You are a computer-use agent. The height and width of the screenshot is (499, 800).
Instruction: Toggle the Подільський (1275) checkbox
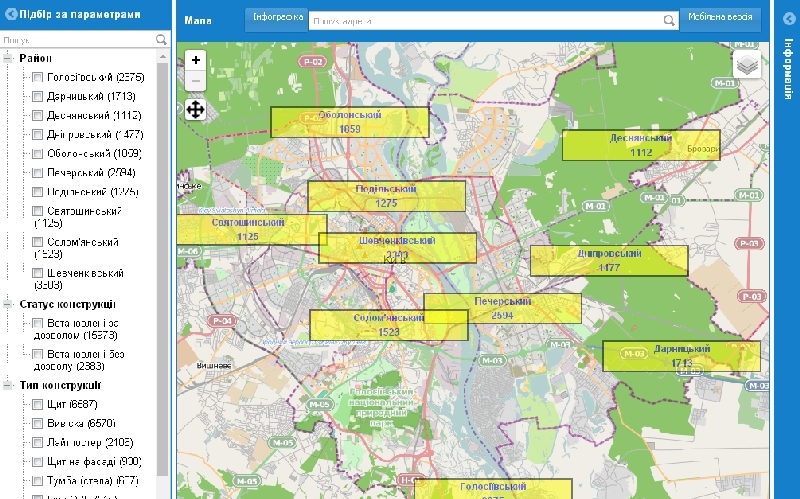37,192
